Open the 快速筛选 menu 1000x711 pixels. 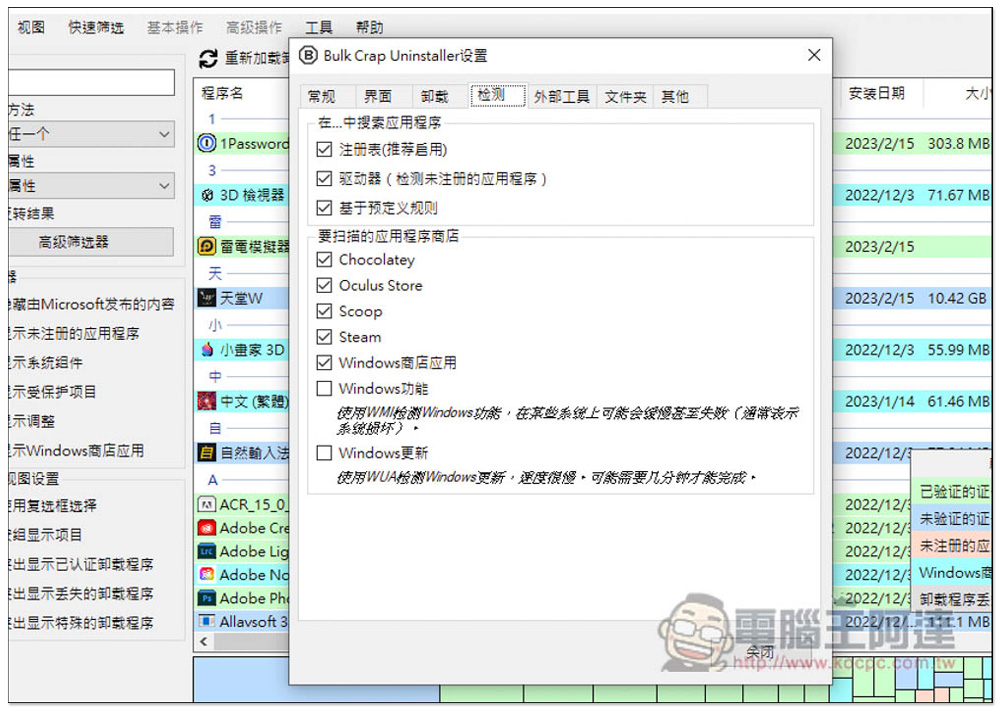pyautogui.click(x=96, y=27)
